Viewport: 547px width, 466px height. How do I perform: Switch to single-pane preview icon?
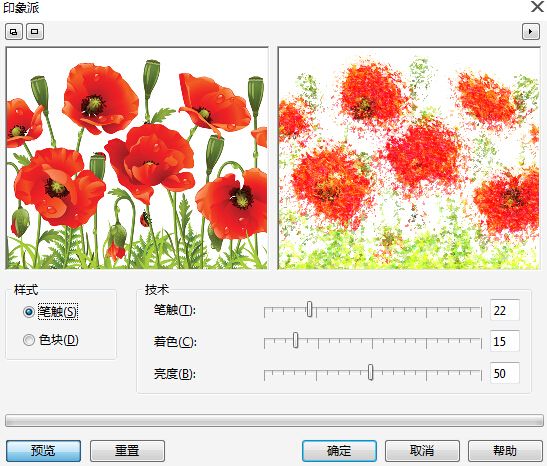[35, 32]
